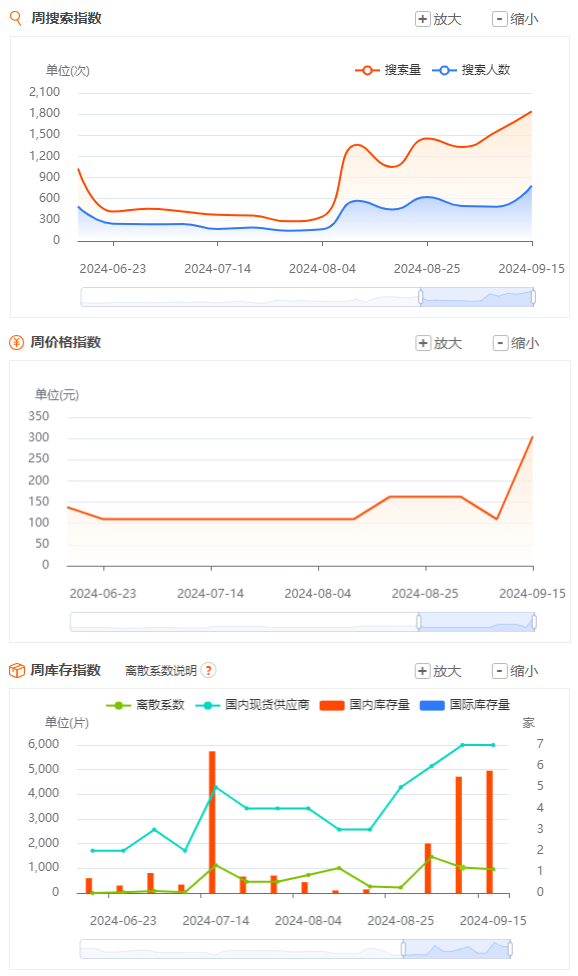This screenshot has width=578, height=976.
Task: Click 缩小 on the weekly inventory index chart
Action: pos(516,671)
